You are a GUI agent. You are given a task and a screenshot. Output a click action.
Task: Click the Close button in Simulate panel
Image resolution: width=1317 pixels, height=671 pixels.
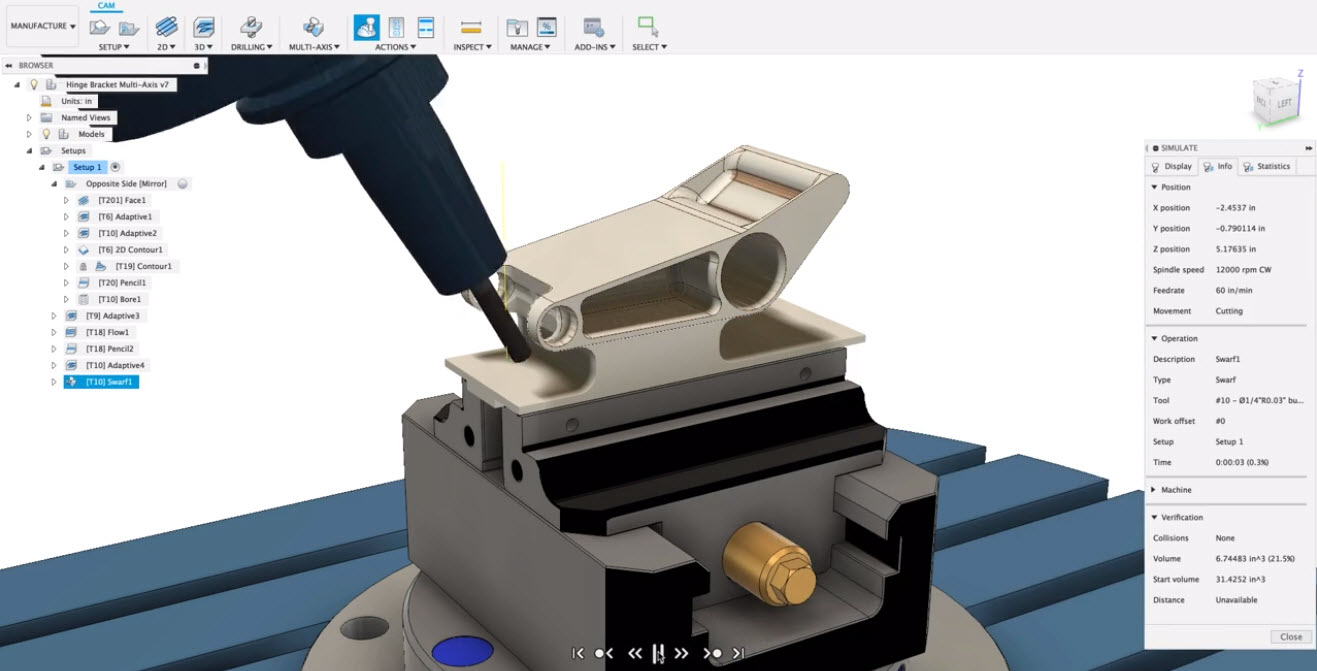coord(1291,637)
